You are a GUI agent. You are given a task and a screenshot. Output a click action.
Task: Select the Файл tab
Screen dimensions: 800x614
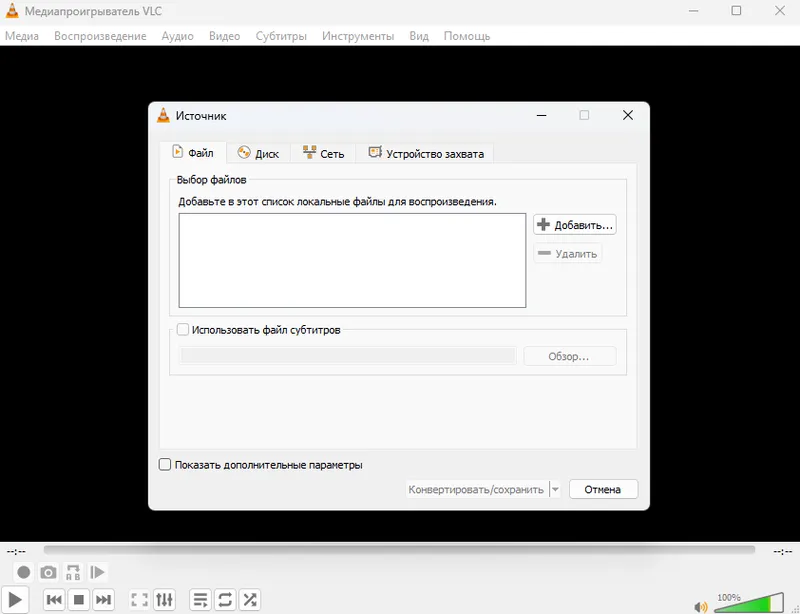click(x=193, y=153)
